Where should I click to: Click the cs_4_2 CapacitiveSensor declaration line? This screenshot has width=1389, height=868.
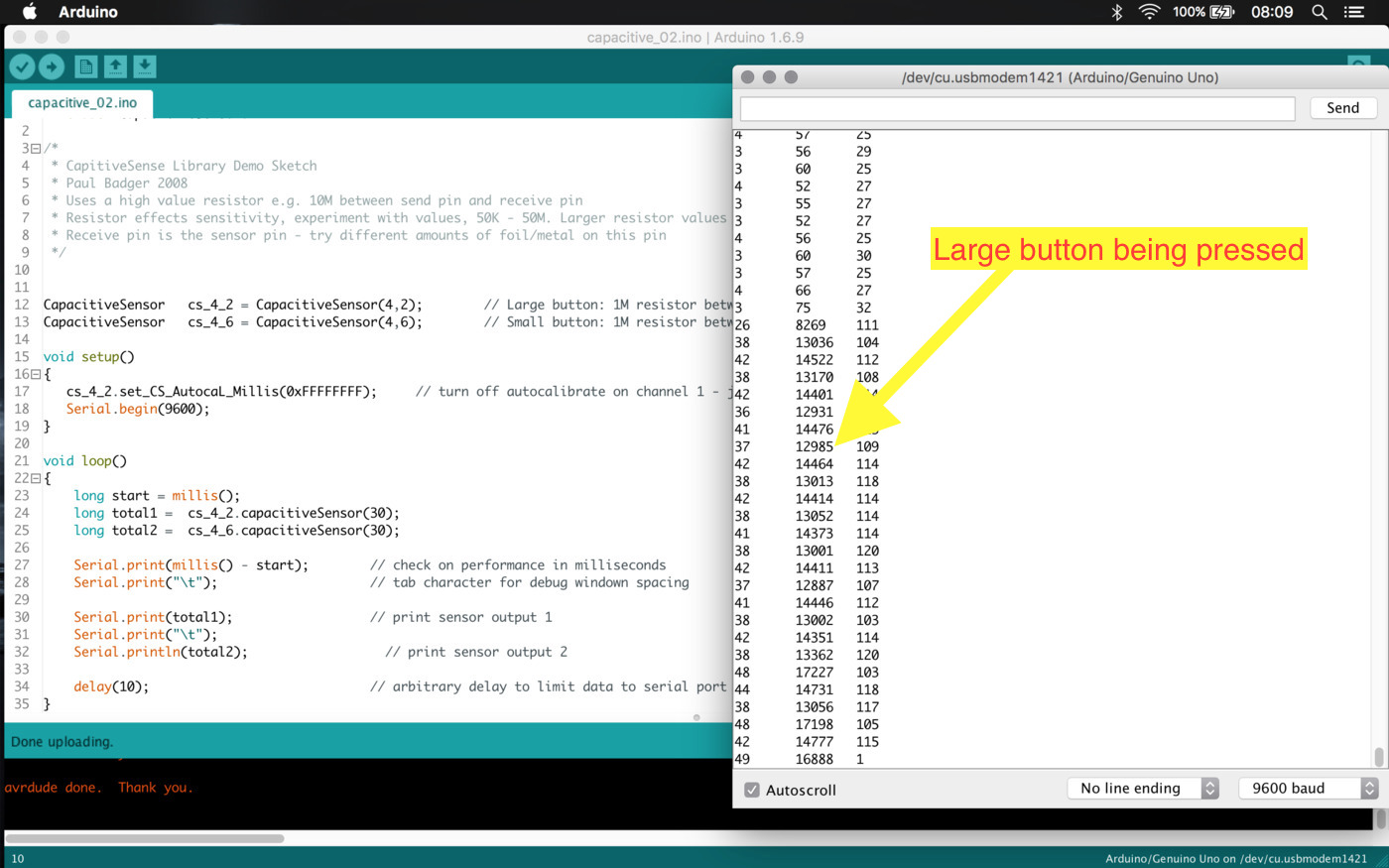[233, 305]
